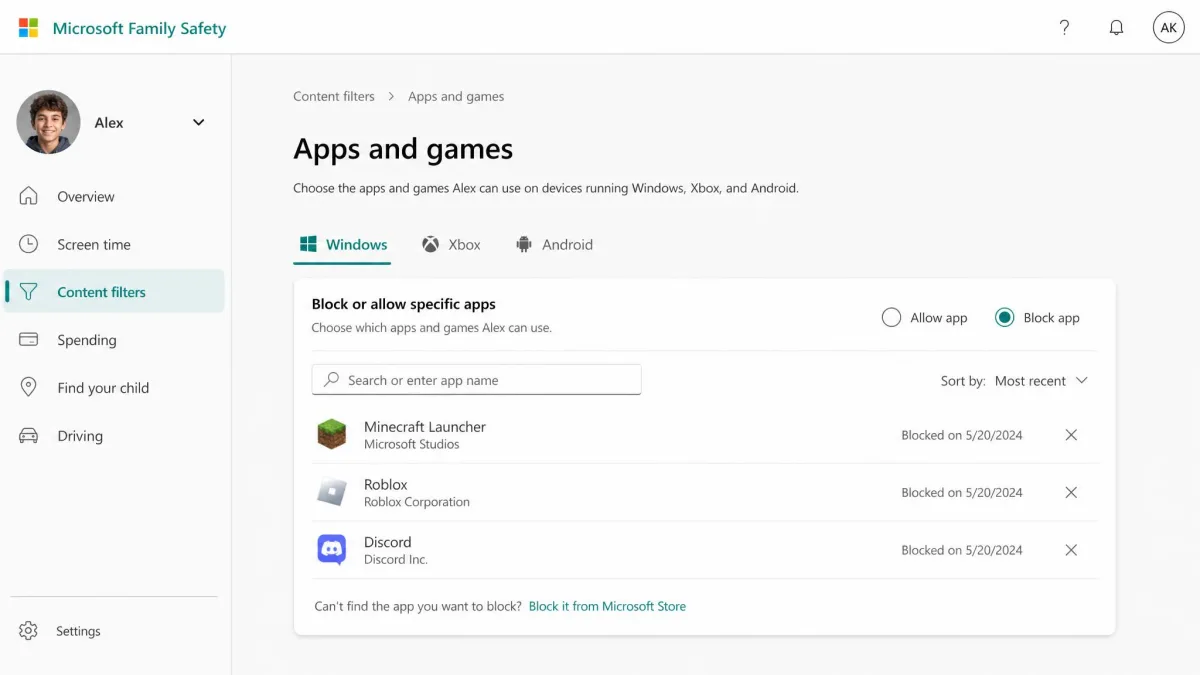Open Settings label in sidebar
Image resolution: width=1200 pixels, height=675 pixels.
point(78,631)
